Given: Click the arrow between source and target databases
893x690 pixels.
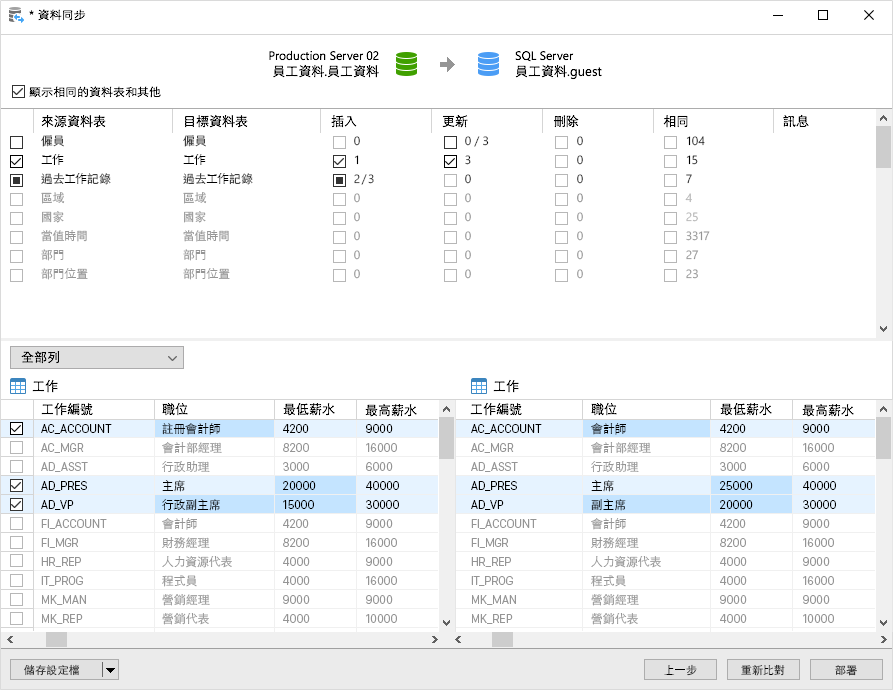Looking at the screenshot, I should point(448,64).
